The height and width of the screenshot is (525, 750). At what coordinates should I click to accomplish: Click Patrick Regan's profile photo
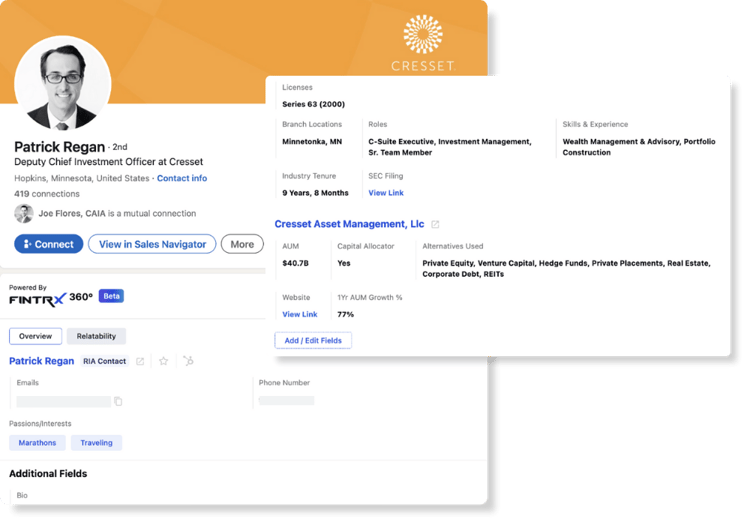click(x=62, y=84)
